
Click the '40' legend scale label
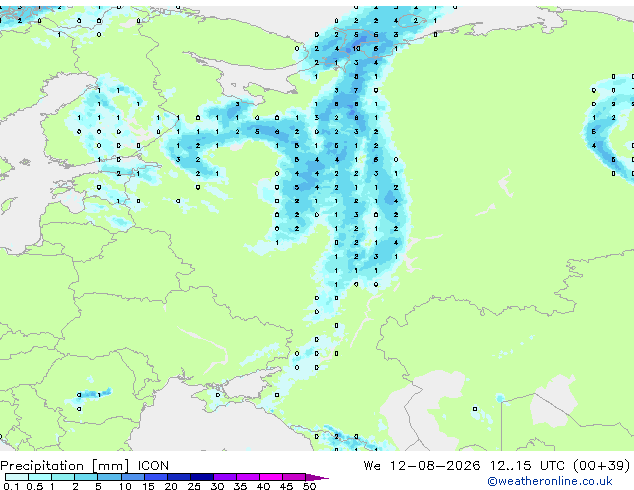(x=263, y=486)
